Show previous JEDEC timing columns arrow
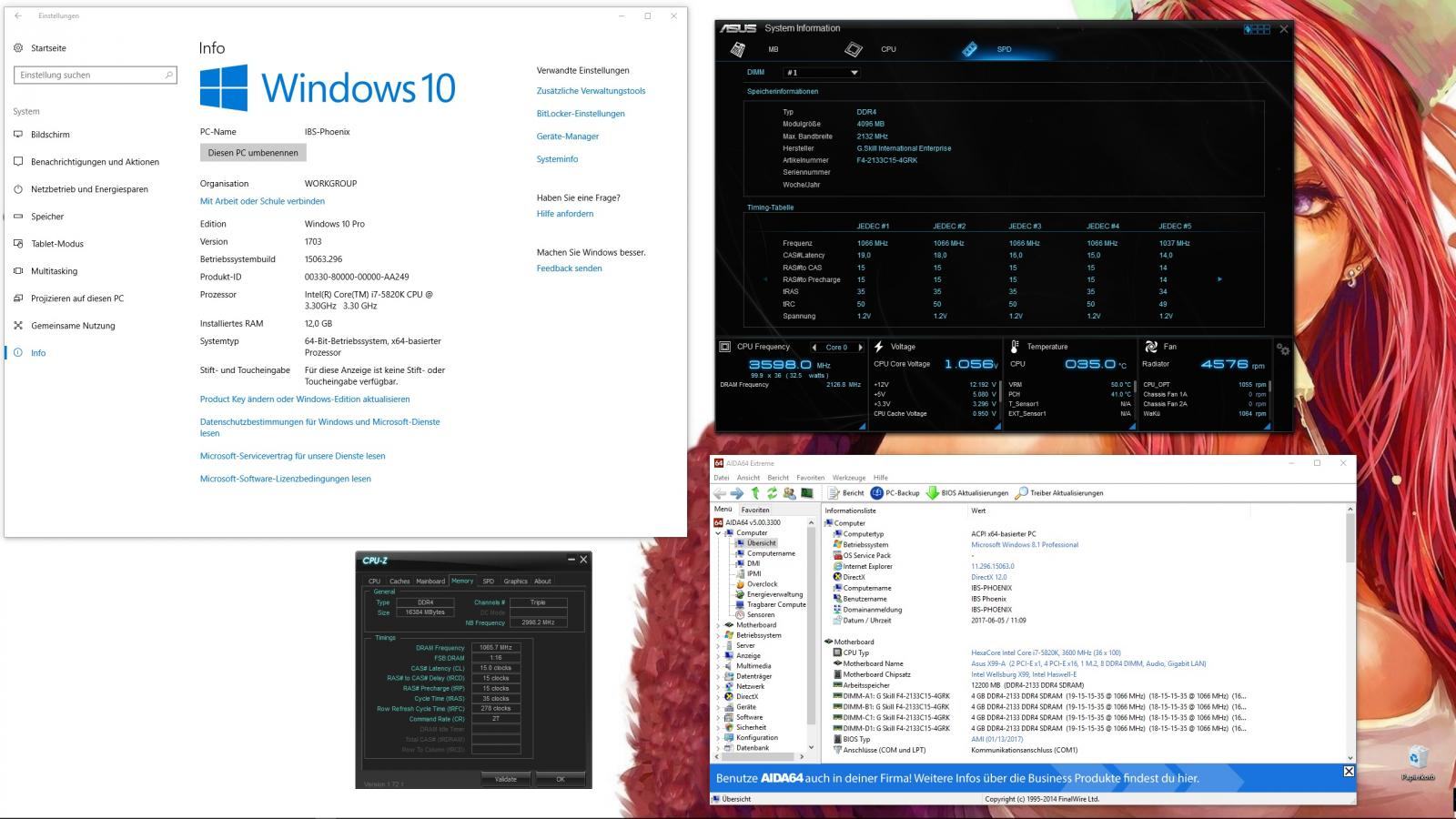1456x819 pixels. (x=764, y=279)
